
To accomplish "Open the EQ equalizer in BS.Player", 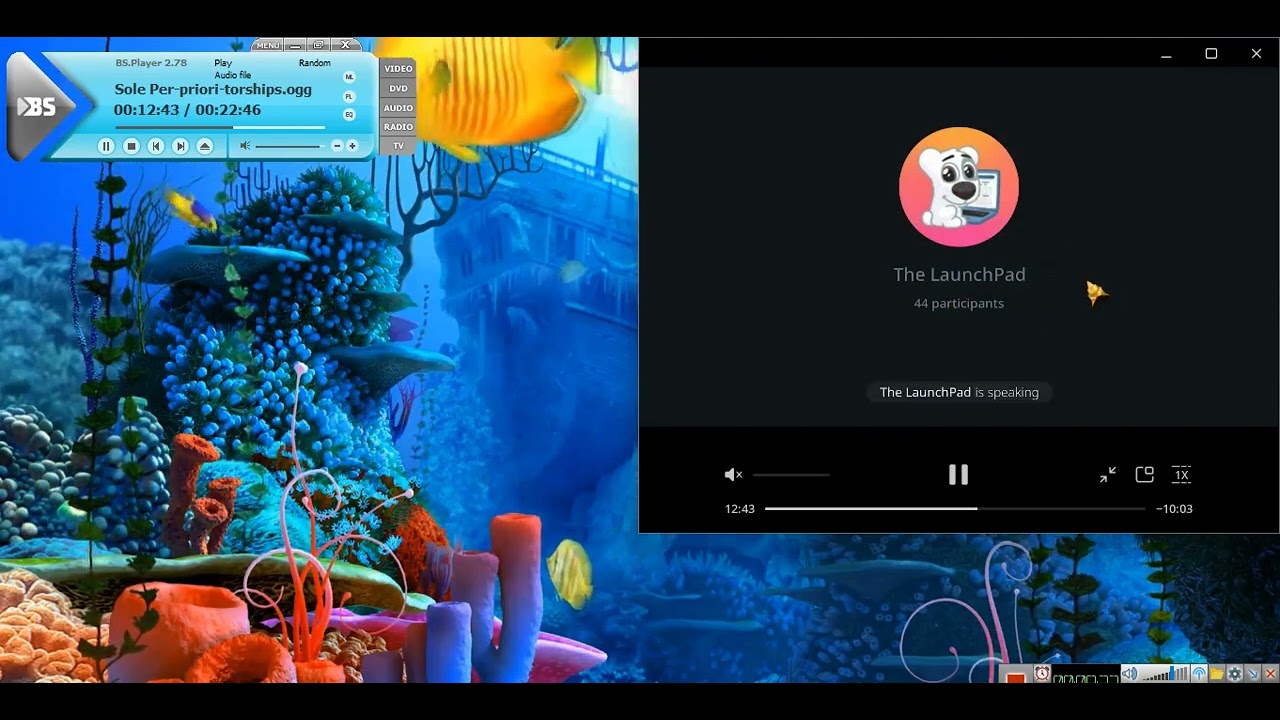I will 349,115.
